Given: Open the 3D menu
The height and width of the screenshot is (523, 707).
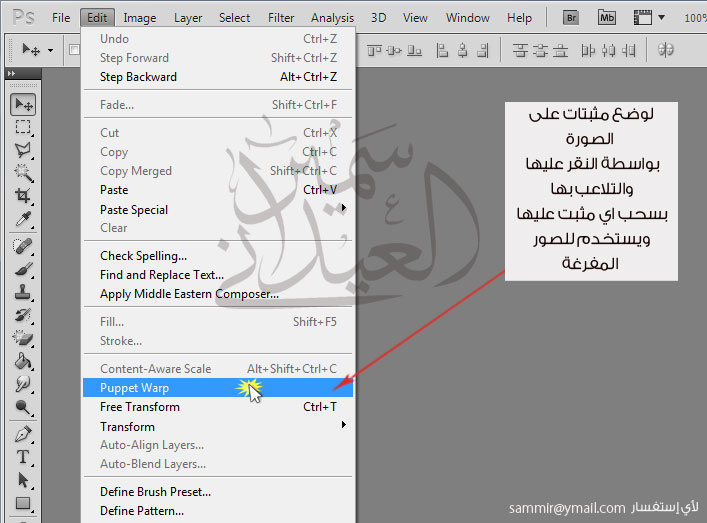Looking at the screenshot, I should [x=379, y=18].
